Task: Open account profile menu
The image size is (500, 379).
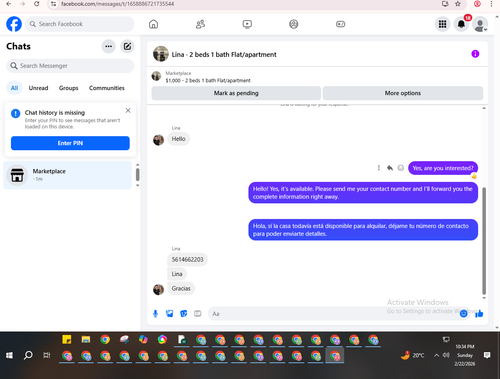Action: 480,24
